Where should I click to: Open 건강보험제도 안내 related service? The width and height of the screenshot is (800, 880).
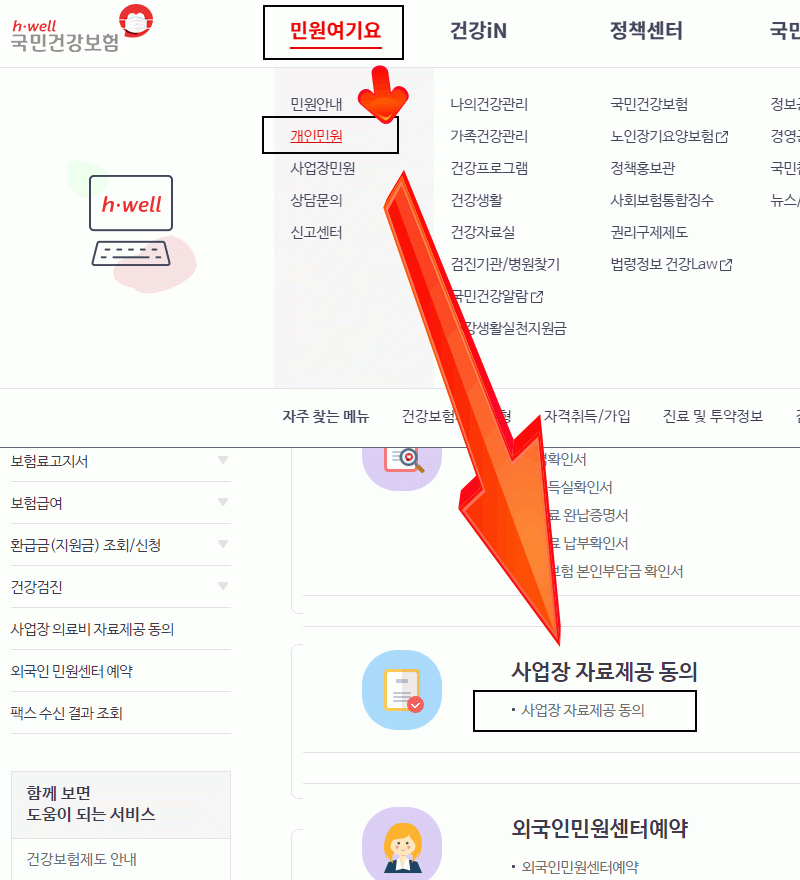(82, 859)
